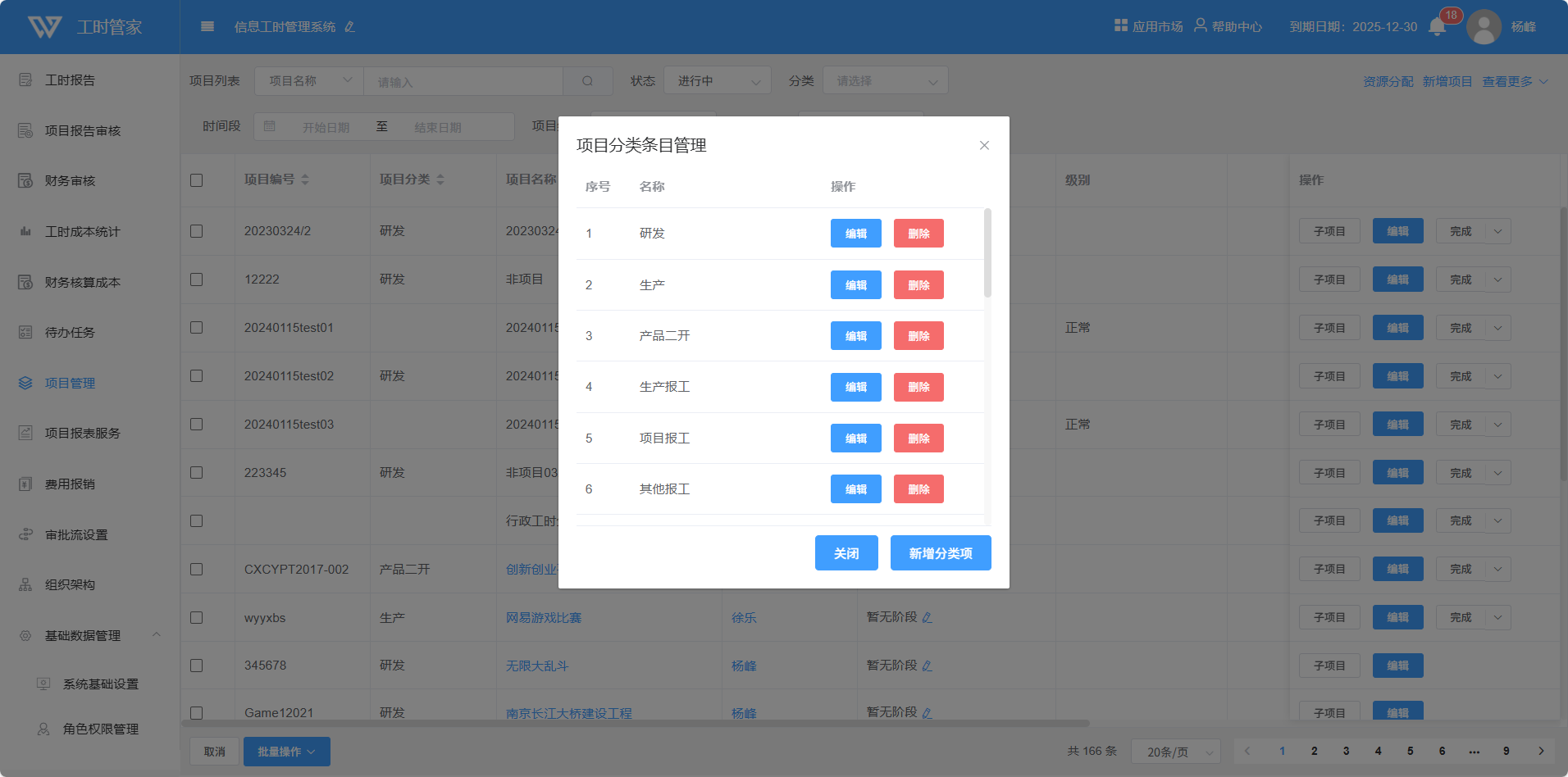1568x777 pixels.
Task: Go to page 3 in pagination
Action: [1346, 751]
